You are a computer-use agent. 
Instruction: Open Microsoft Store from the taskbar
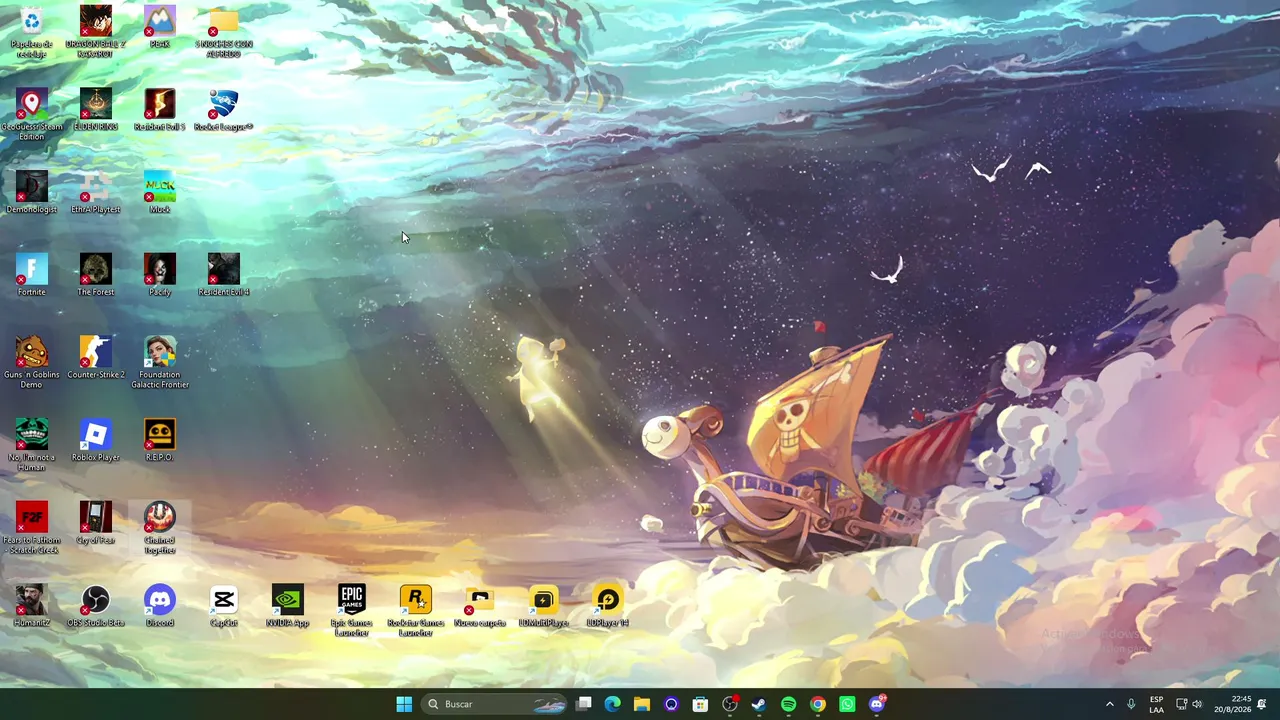pos(701,704)
